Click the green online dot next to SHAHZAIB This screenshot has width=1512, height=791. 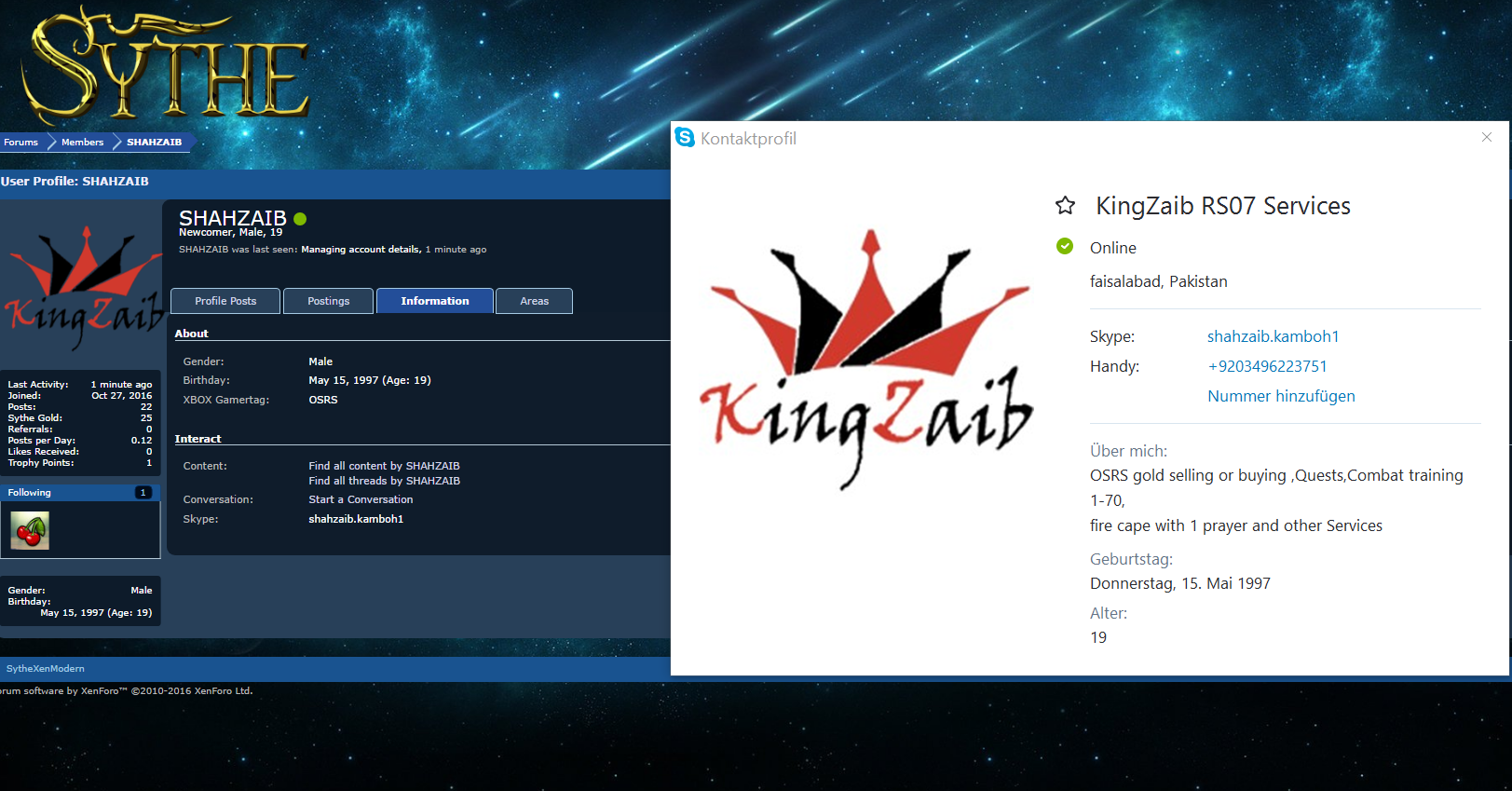[x=300, y=219]
